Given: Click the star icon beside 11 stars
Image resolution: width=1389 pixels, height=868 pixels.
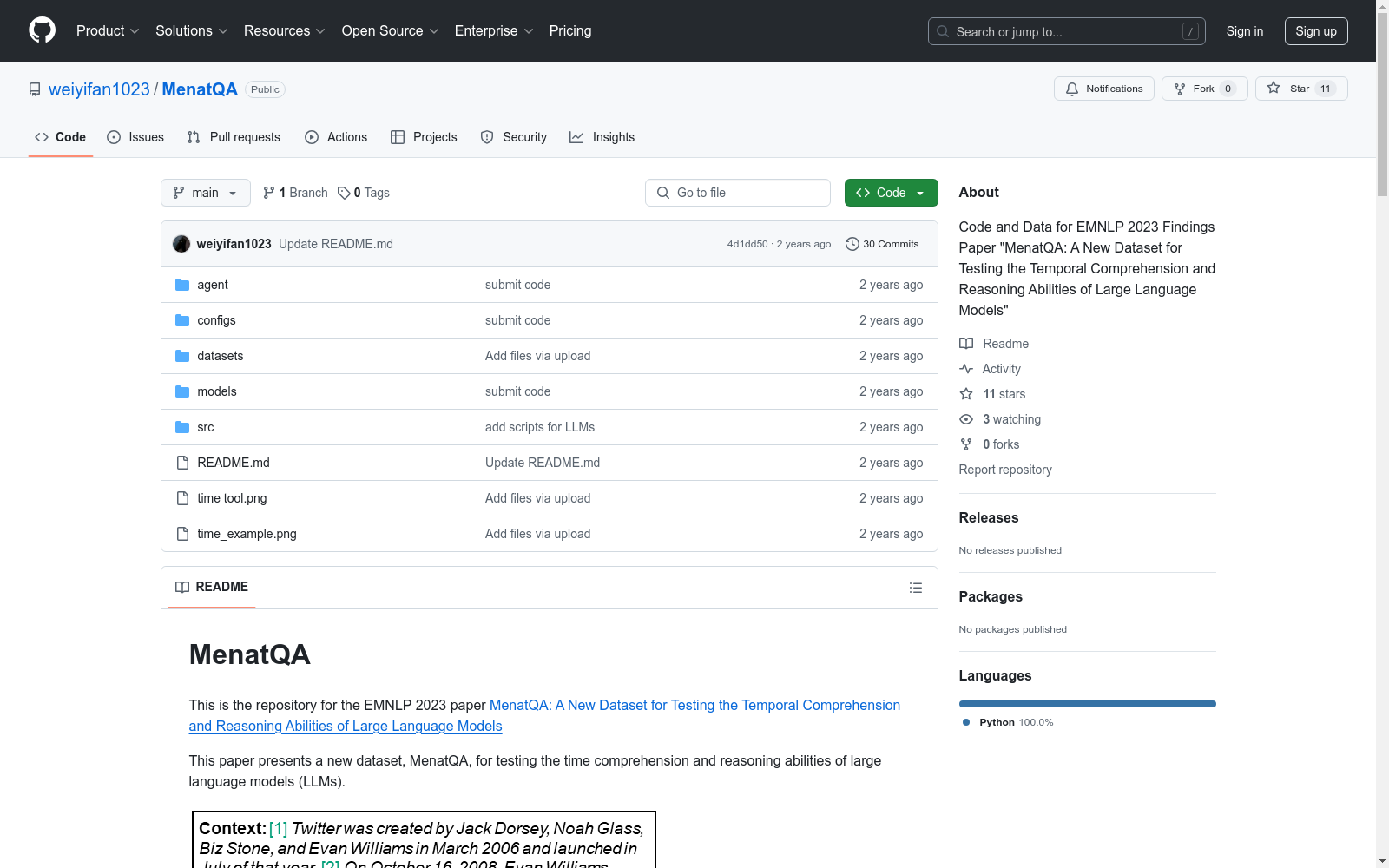Looking at the screenshot, I should [966, 394].
